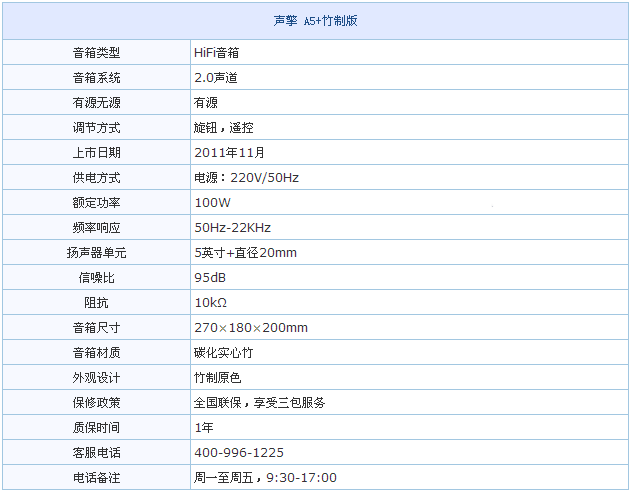This screenshot has width=631, height=491.
Task: Click the 270×180×200mm value
Action: (x=251, y=327)
